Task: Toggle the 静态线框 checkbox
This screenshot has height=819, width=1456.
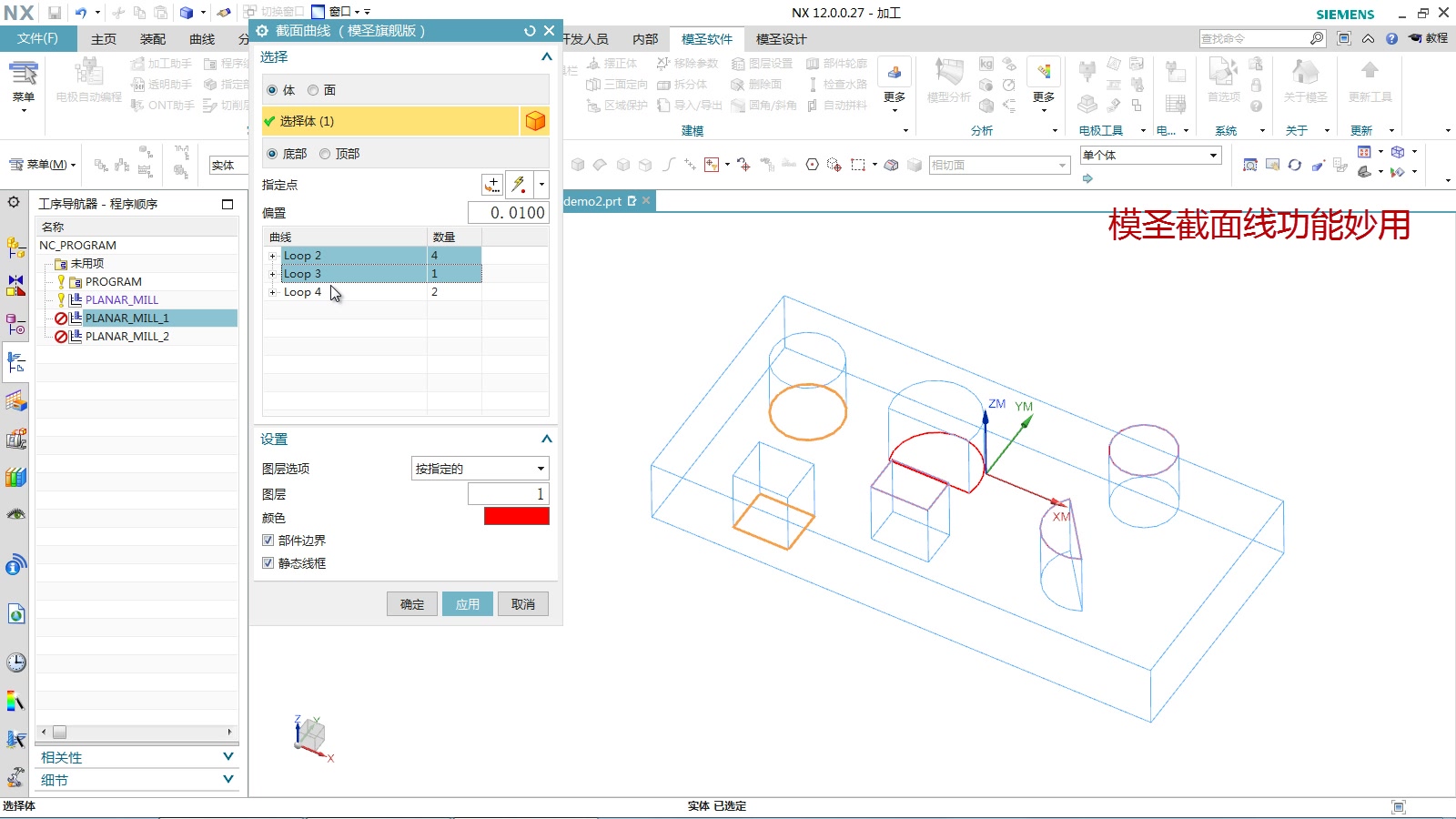Action: tap(268, 563)
